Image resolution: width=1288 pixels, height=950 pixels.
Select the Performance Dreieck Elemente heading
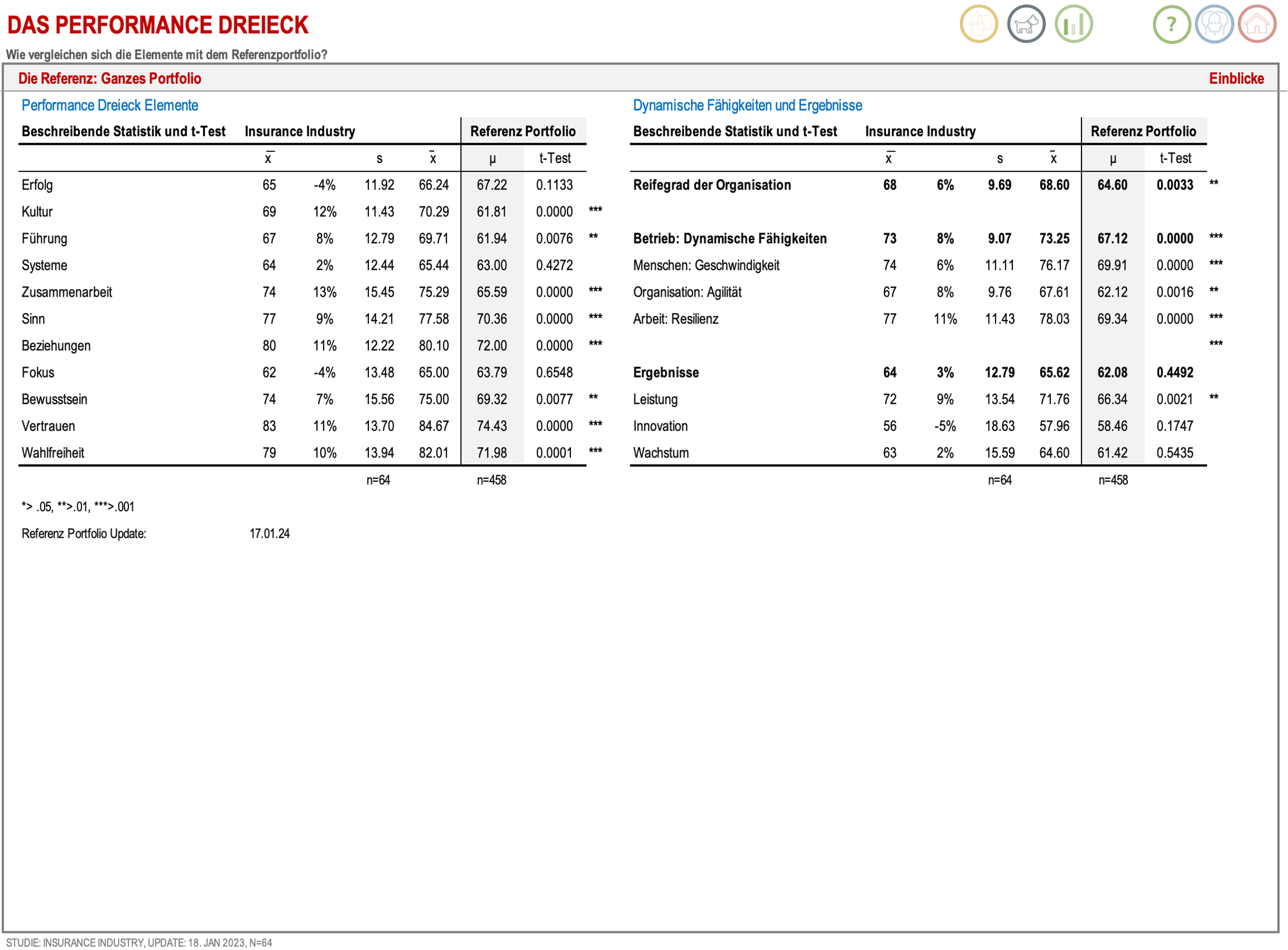click(110, 106)
